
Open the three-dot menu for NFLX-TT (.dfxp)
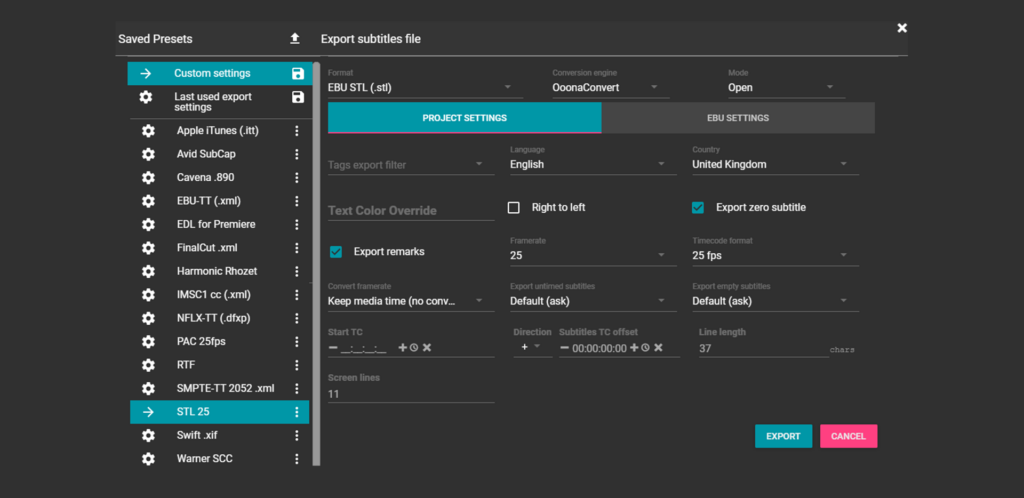pos(296,319)
